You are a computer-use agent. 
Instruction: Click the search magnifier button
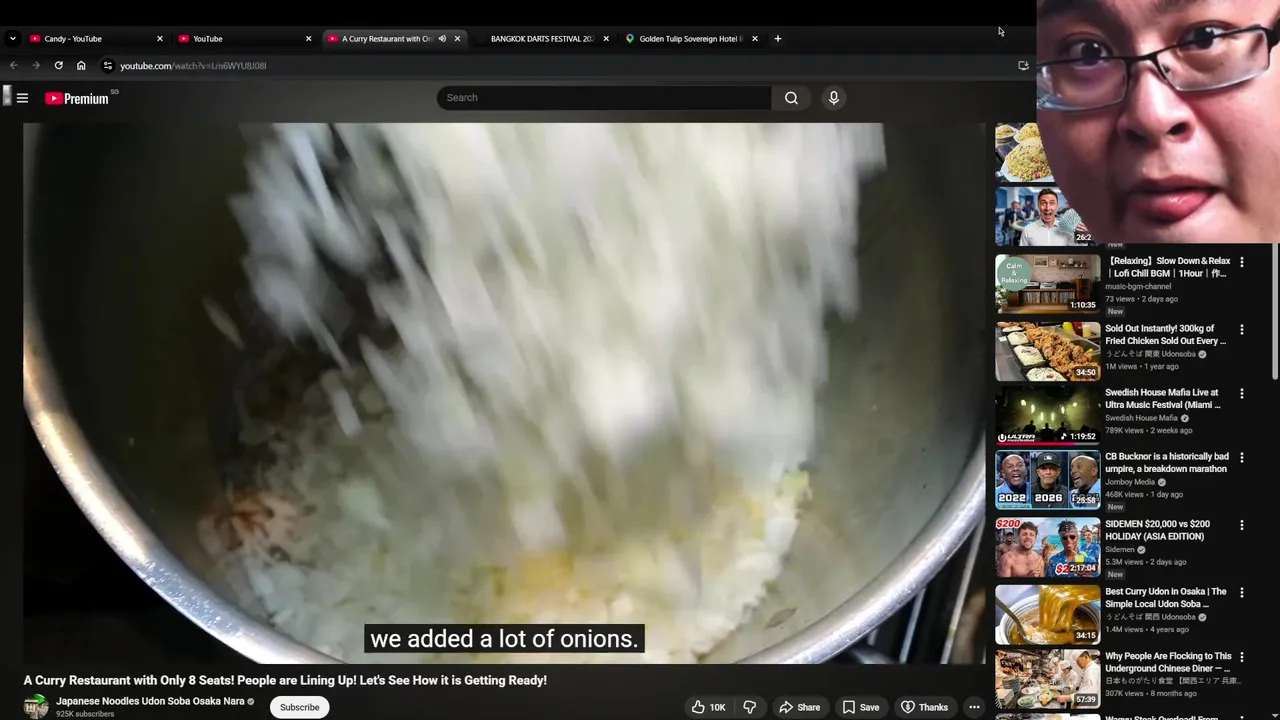791,98
